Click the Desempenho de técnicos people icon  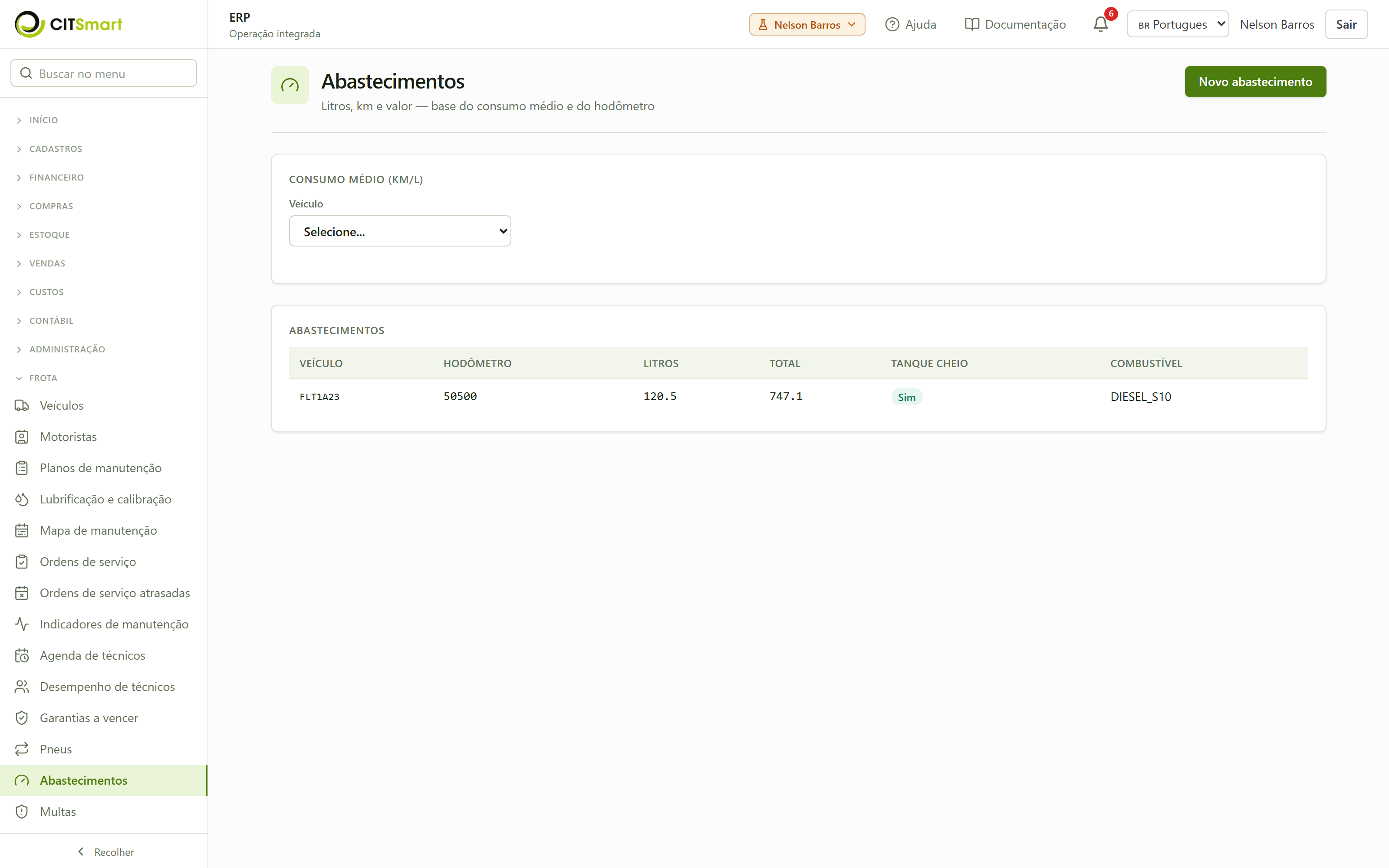(22, 687)
